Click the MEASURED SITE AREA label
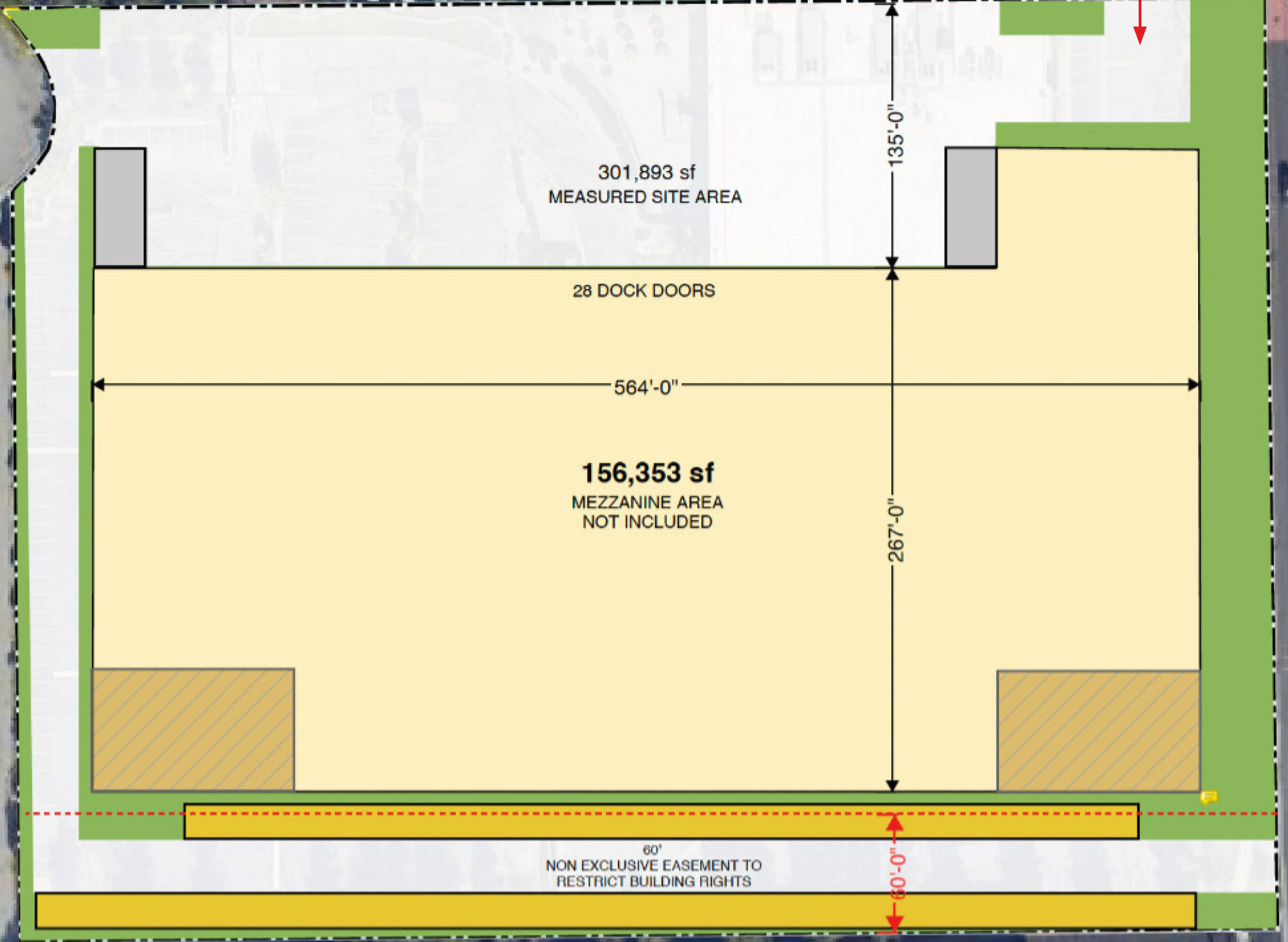The image size is (1288, 942). tap(645, 197)
